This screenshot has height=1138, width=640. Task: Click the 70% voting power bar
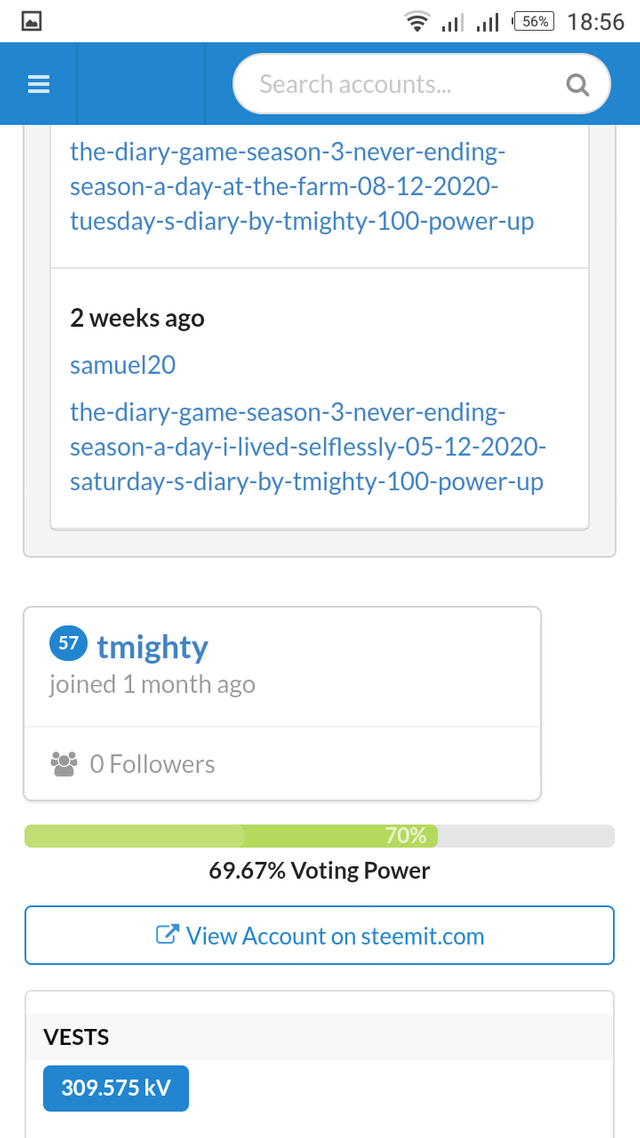tap(319, 836)
